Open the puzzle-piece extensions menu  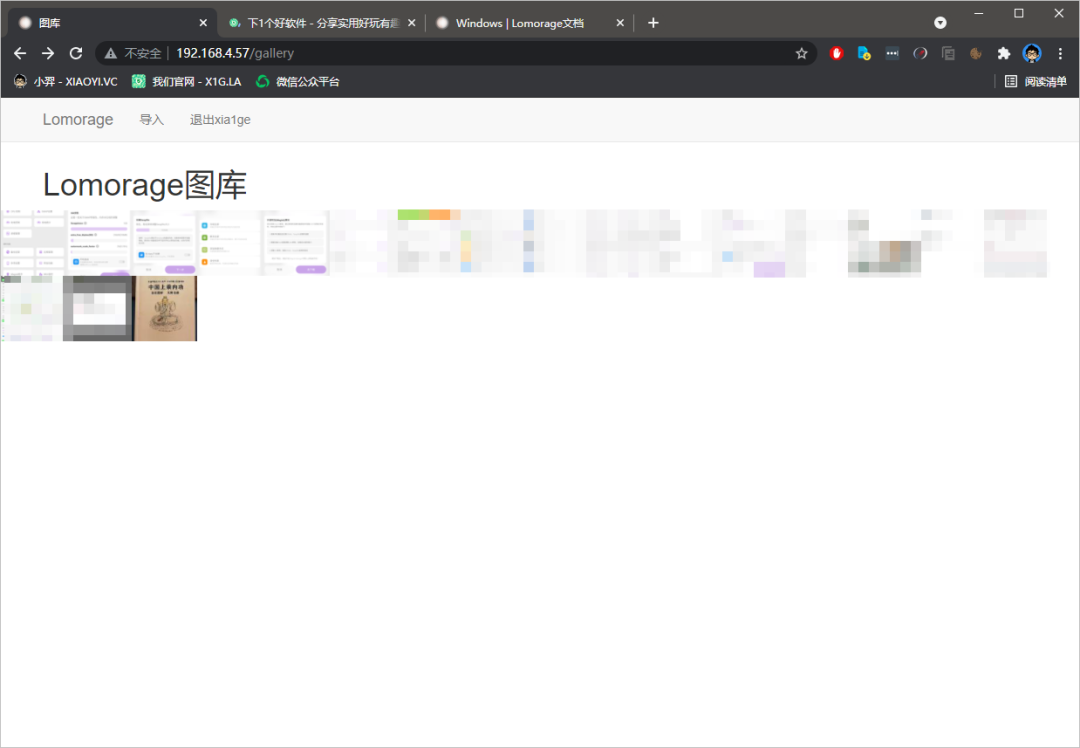[1004, 53]
